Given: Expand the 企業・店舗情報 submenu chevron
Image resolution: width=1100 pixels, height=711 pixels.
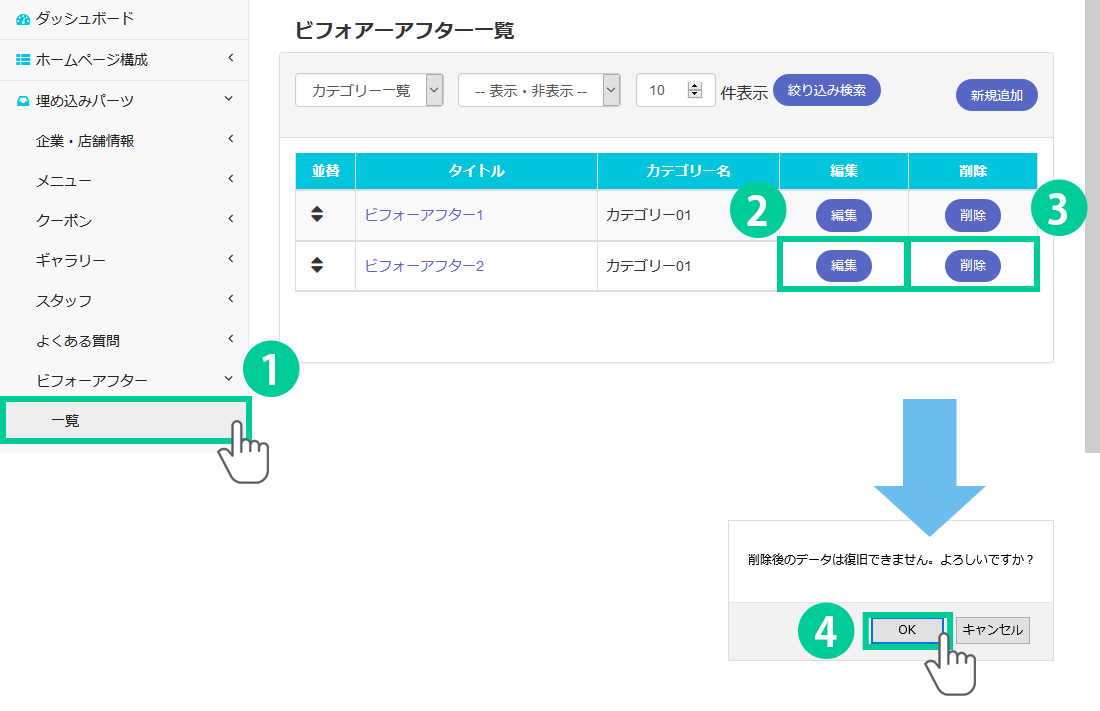Looking at the screenshot, I should 230,139.
